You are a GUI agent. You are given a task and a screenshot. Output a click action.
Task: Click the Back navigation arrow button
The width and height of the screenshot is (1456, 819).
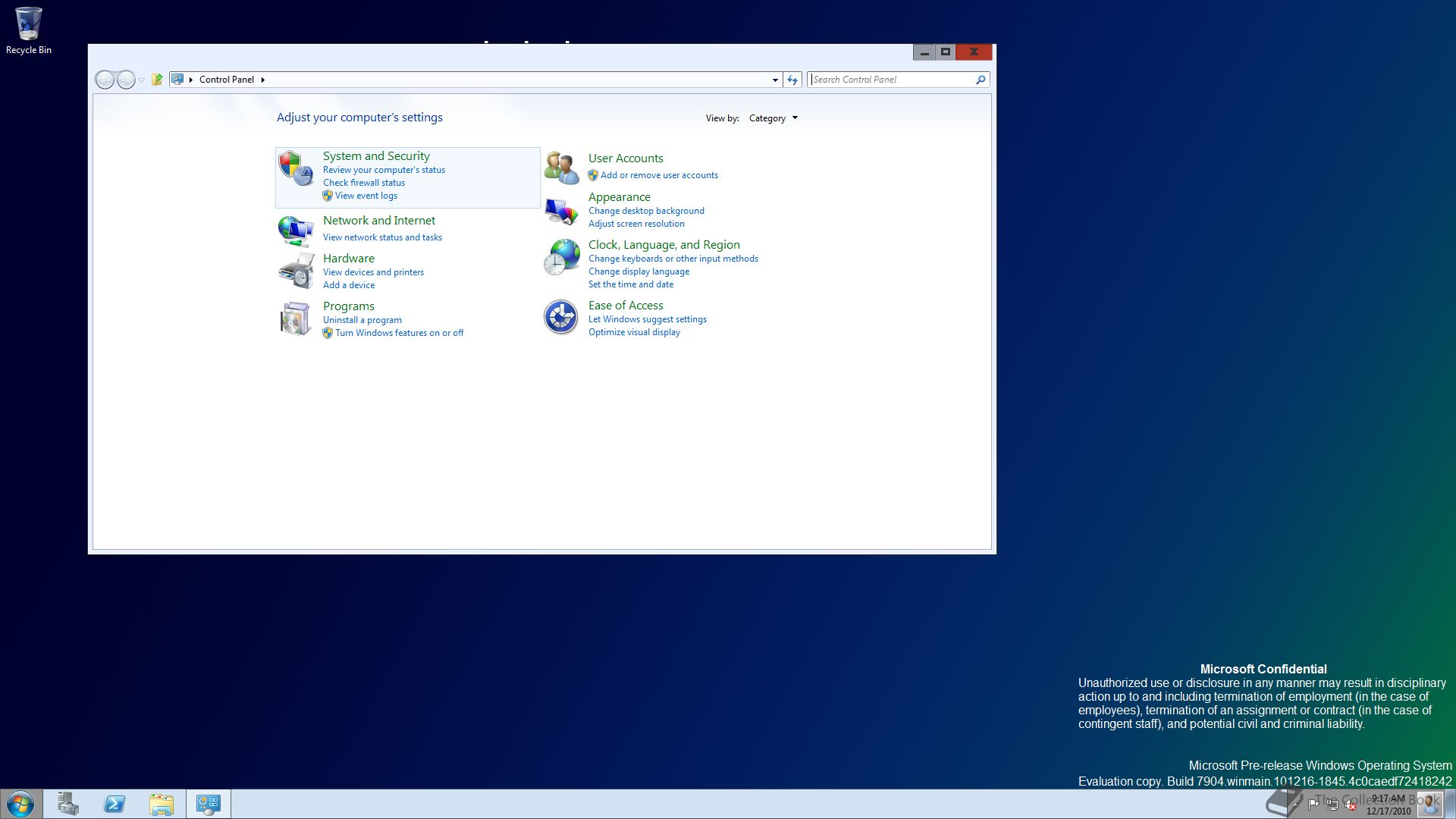click(x=105, y=80)
